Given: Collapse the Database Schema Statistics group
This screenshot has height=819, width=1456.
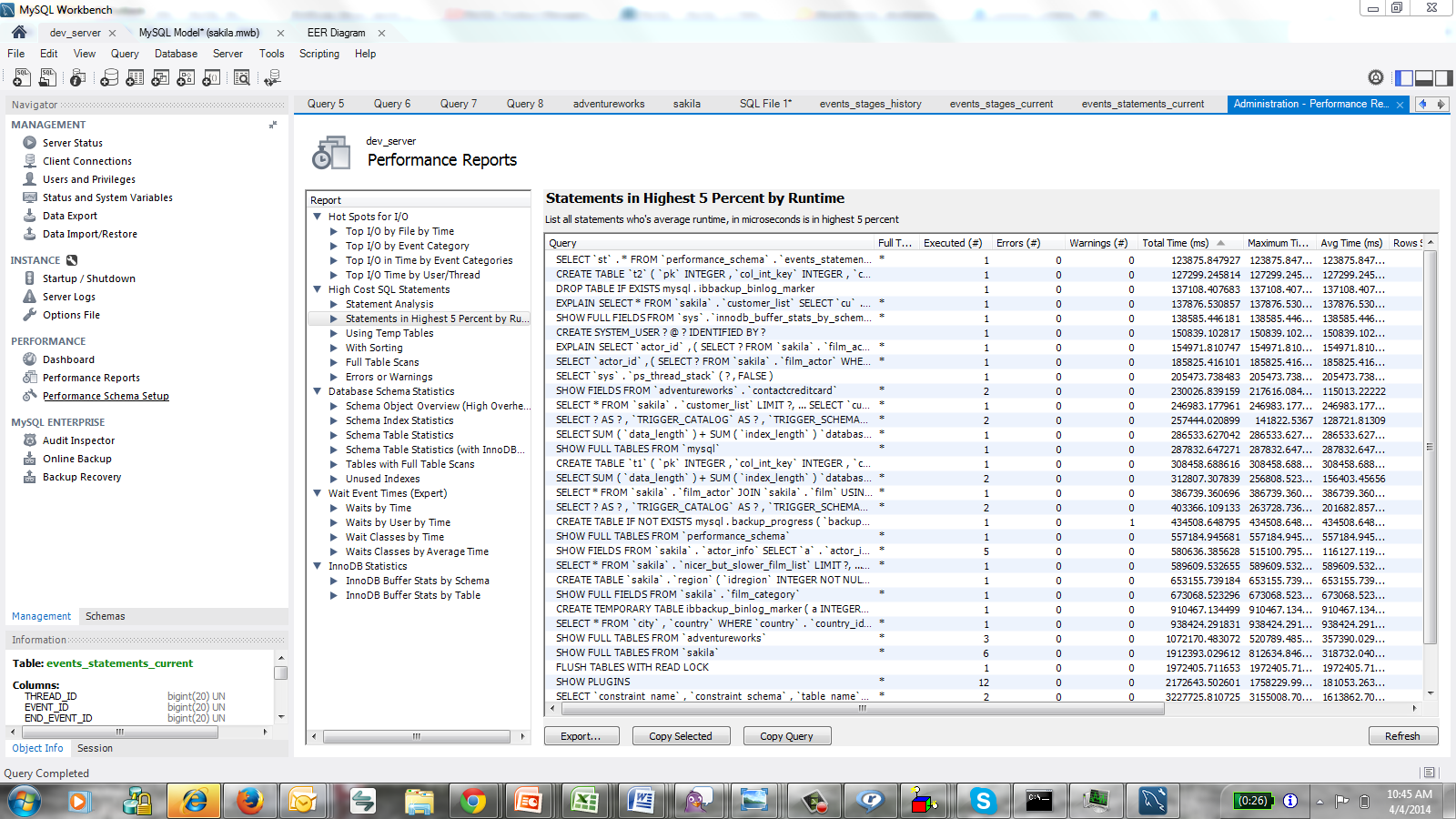Looking at the screenshot, I should point(318,391).
